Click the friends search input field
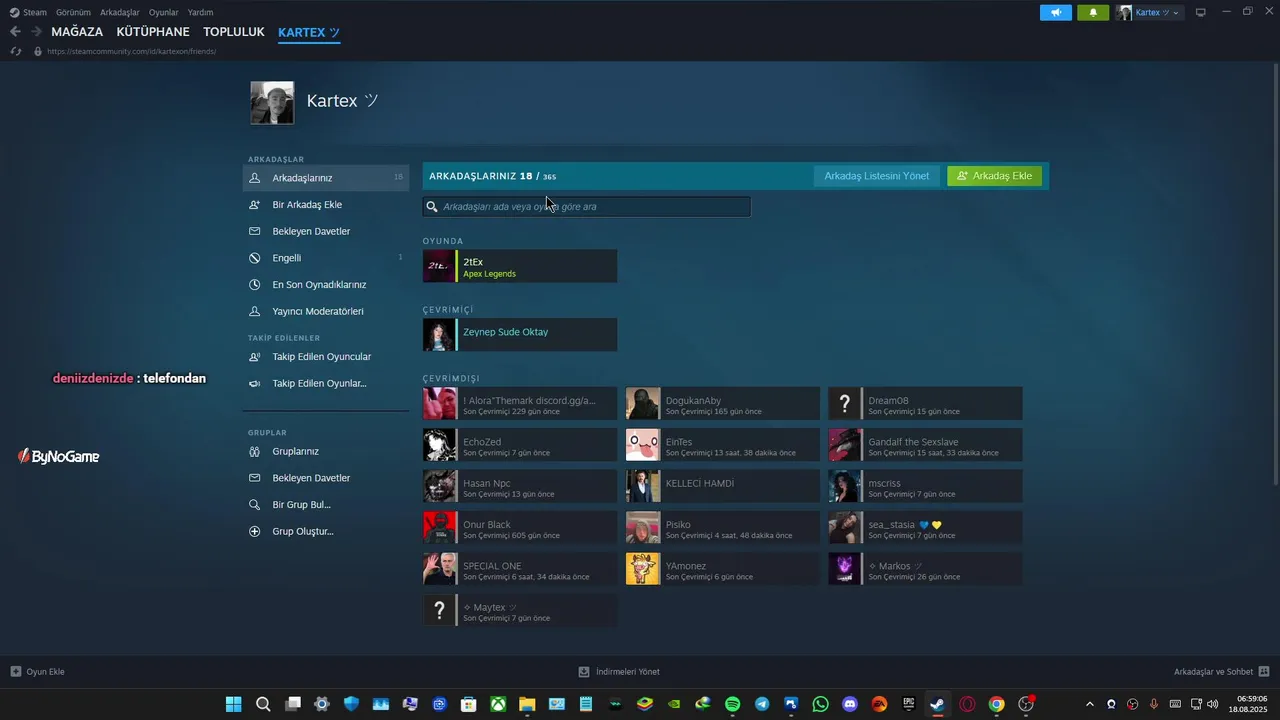1280x720 pixels. [x=586, y=206]
